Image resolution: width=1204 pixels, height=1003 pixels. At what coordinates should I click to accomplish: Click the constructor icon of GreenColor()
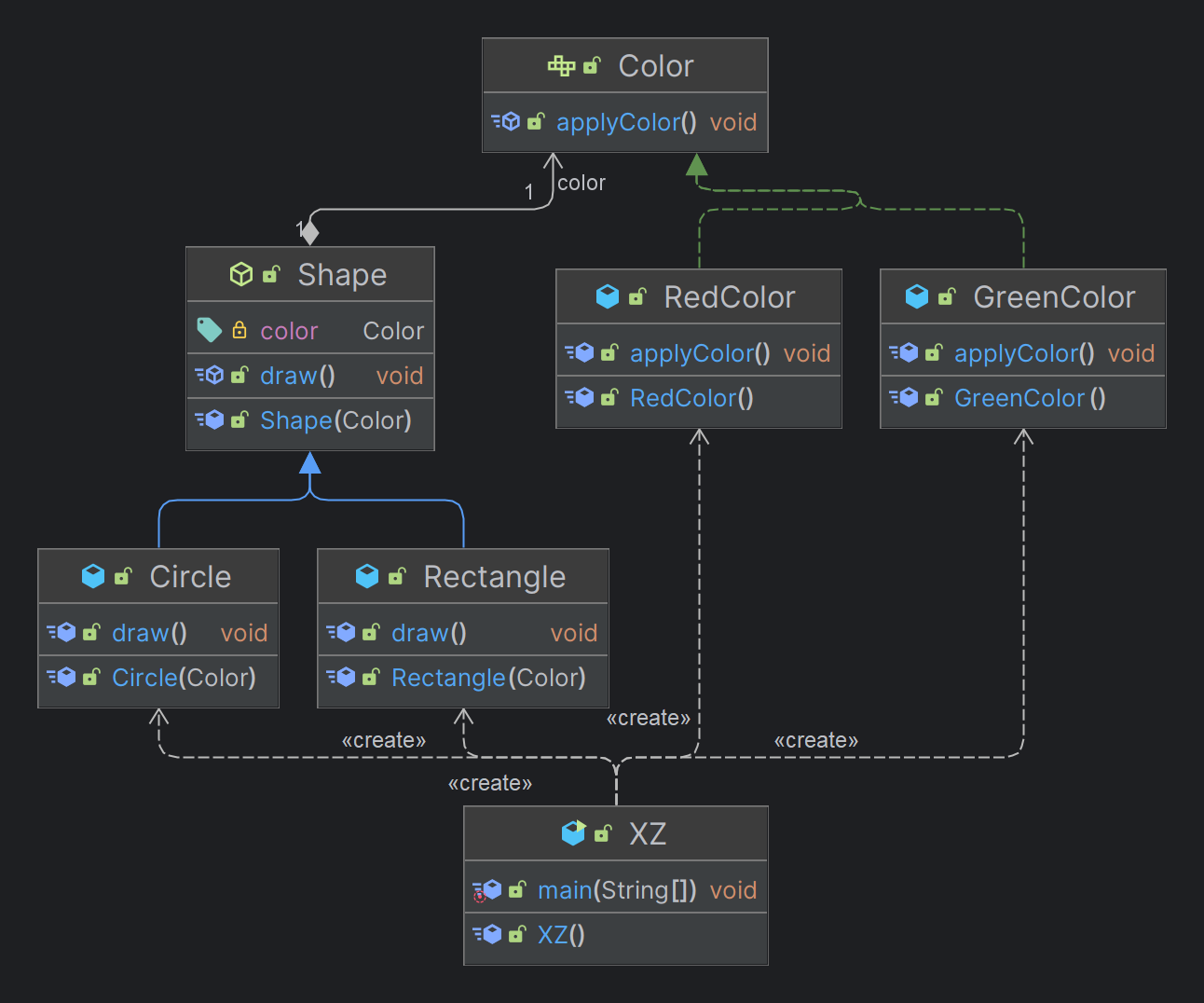pyautogui.click(x=904, y=397)
